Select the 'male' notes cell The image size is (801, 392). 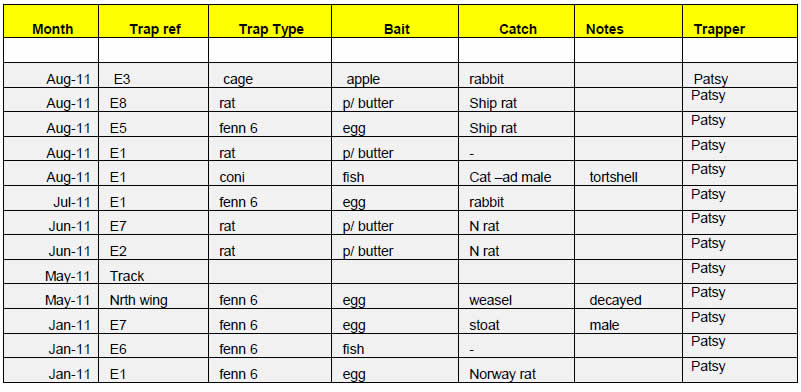coord(628,321)
